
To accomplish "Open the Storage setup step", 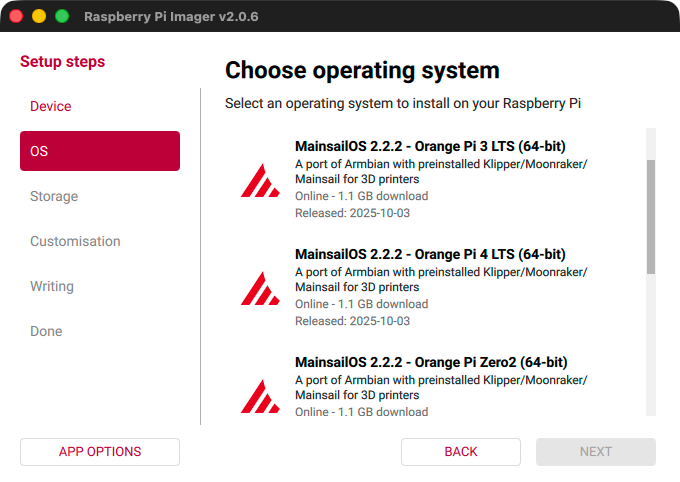I will point(100,196).
